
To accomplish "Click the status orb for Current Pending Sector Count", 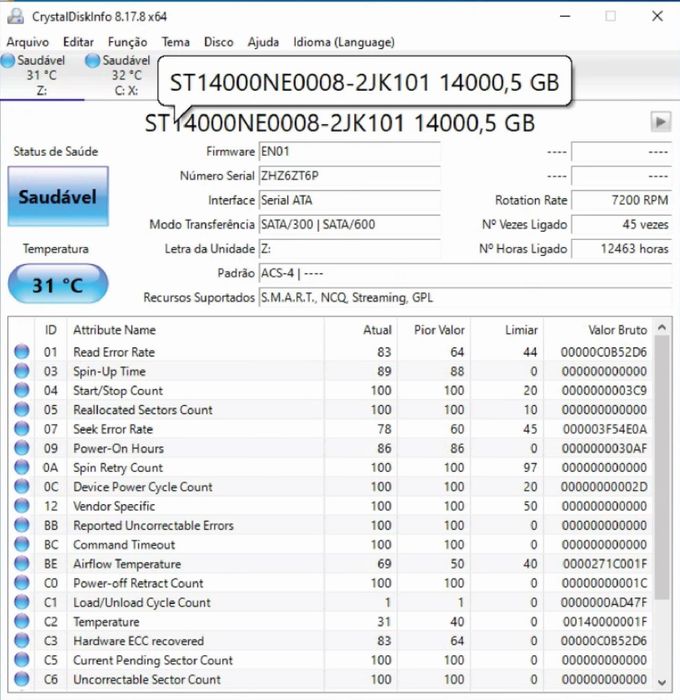I will pyautogui.click(x=21, y=660).
